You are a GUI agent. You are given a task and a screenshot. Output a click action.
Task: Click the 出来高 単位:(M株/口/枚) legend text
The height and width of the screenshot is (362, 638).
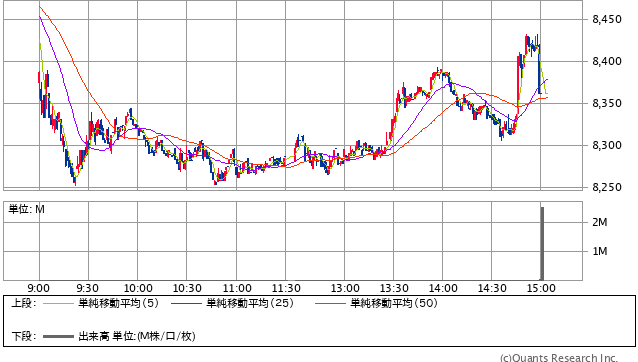coord(137,336)
